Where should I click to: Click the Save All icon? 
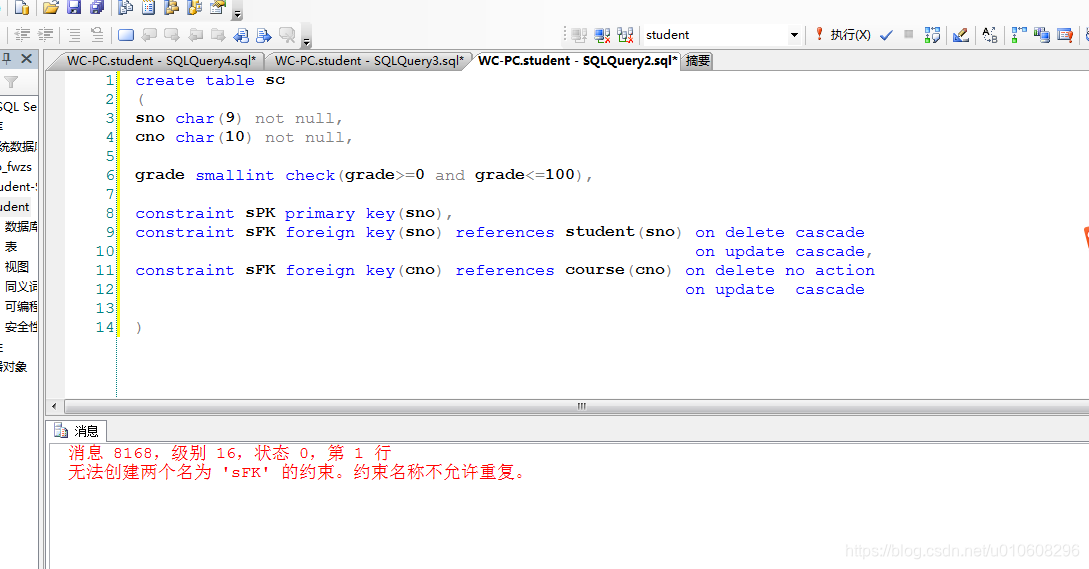(97, 8)
